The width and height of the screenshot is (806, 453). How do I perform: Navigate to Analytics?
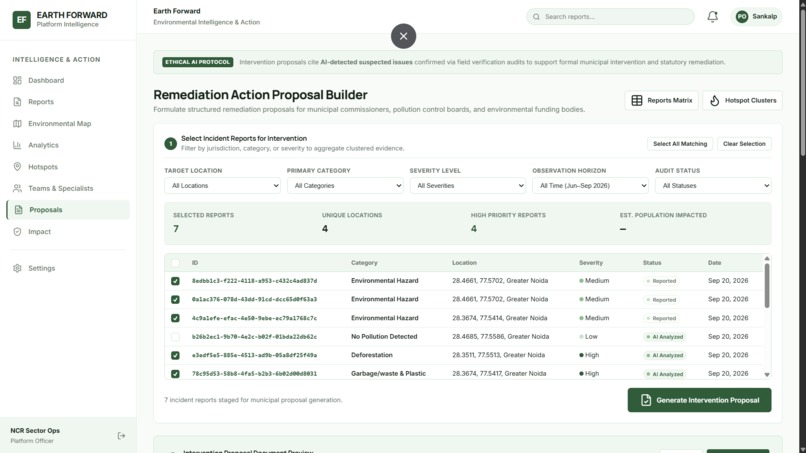68,145
